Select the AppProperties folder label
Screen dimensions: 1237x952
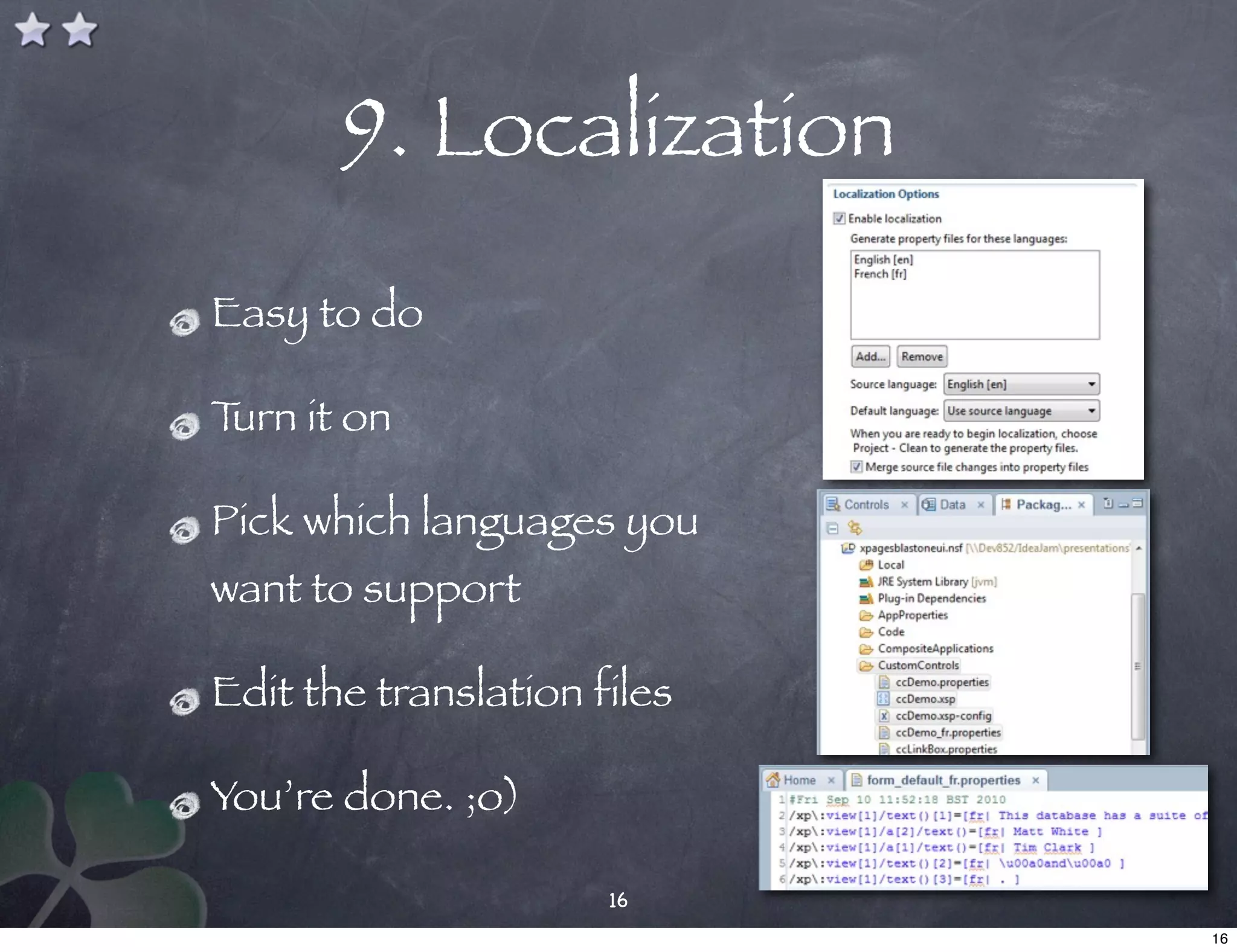(913, 616)
